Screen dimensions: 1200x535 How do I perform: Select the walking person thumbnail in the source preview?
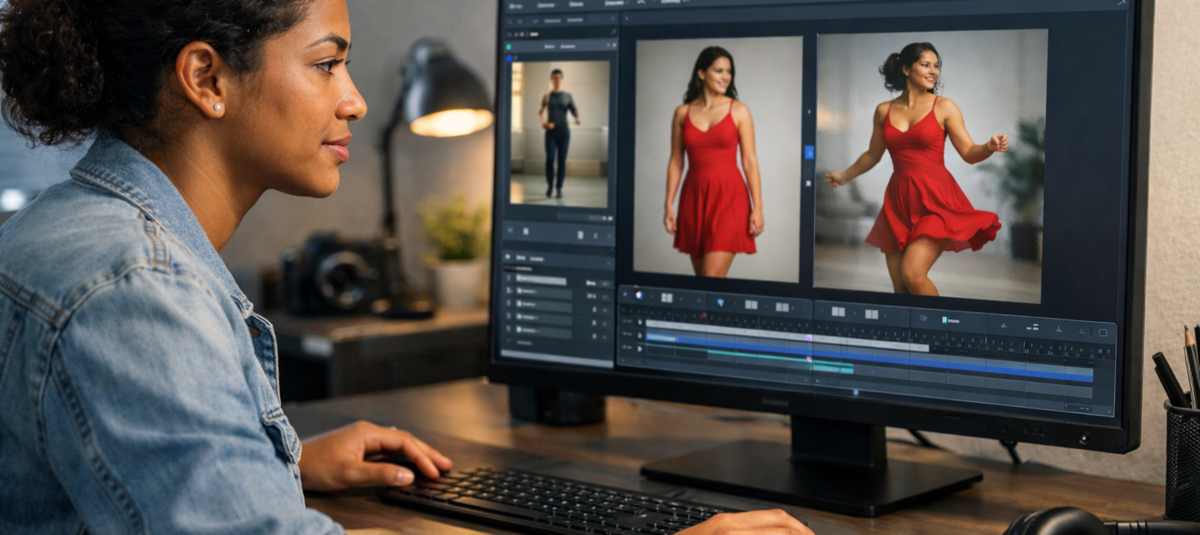point(559,132)
